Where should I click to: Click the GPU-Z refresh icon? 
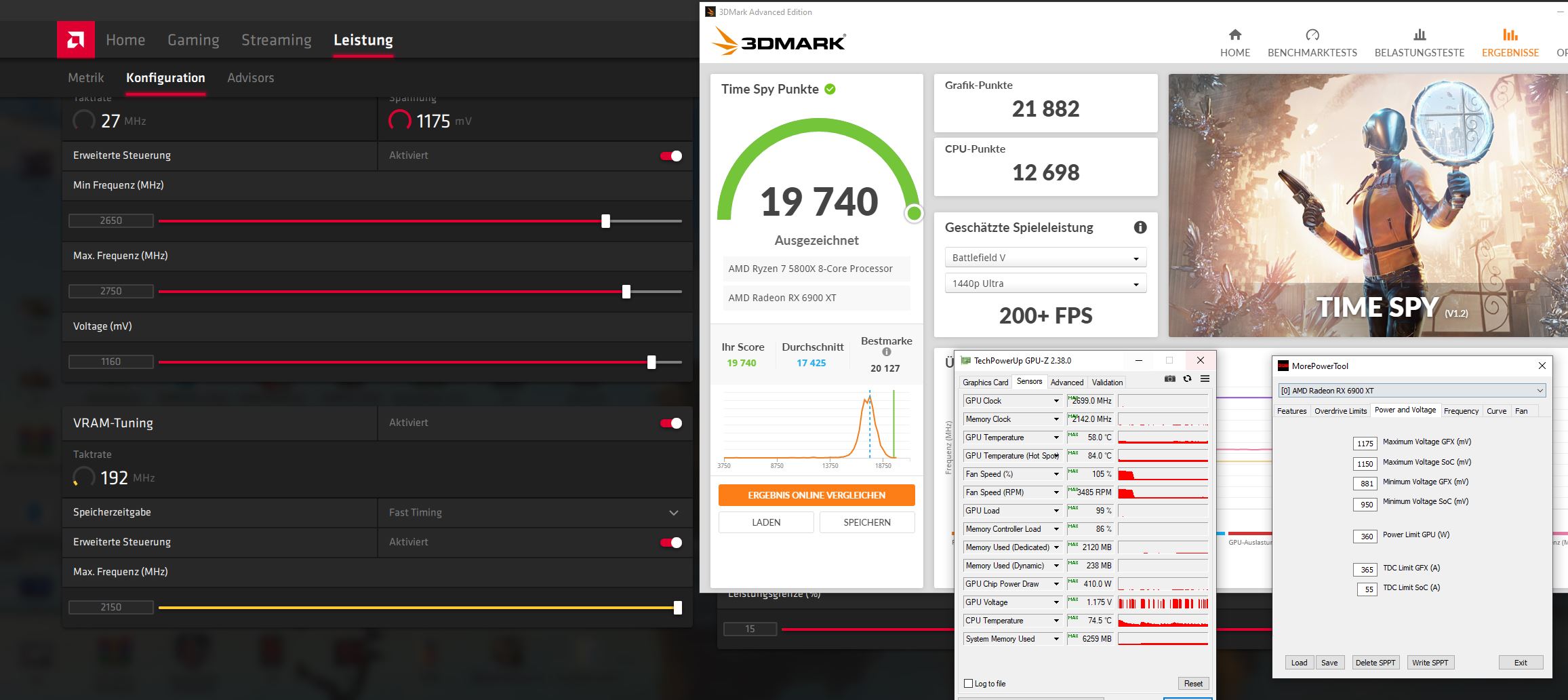point(1188,379)
